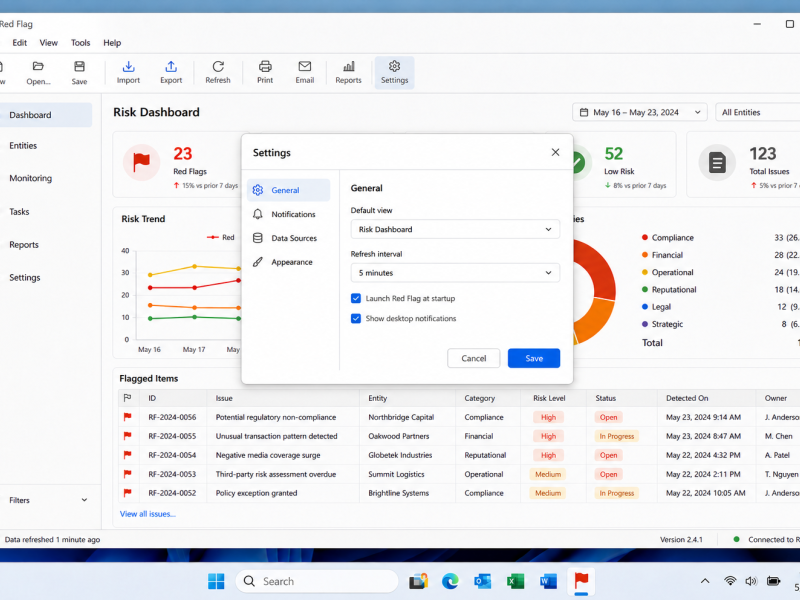Click the volume icon in system tray
800x600 pixels.
[x=751, y=581]
